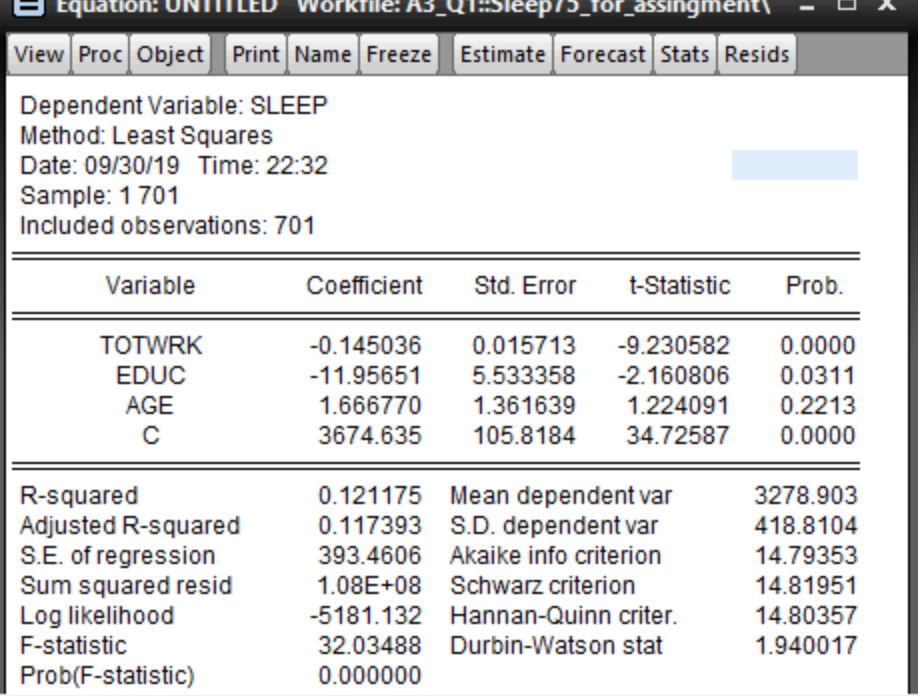Click t-statistic -9.230582

pos(673,345)
